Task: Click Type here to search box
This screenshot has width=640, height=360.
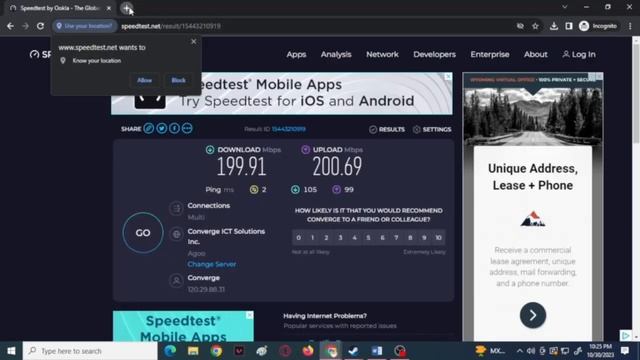Action: (x=90, y=351)
